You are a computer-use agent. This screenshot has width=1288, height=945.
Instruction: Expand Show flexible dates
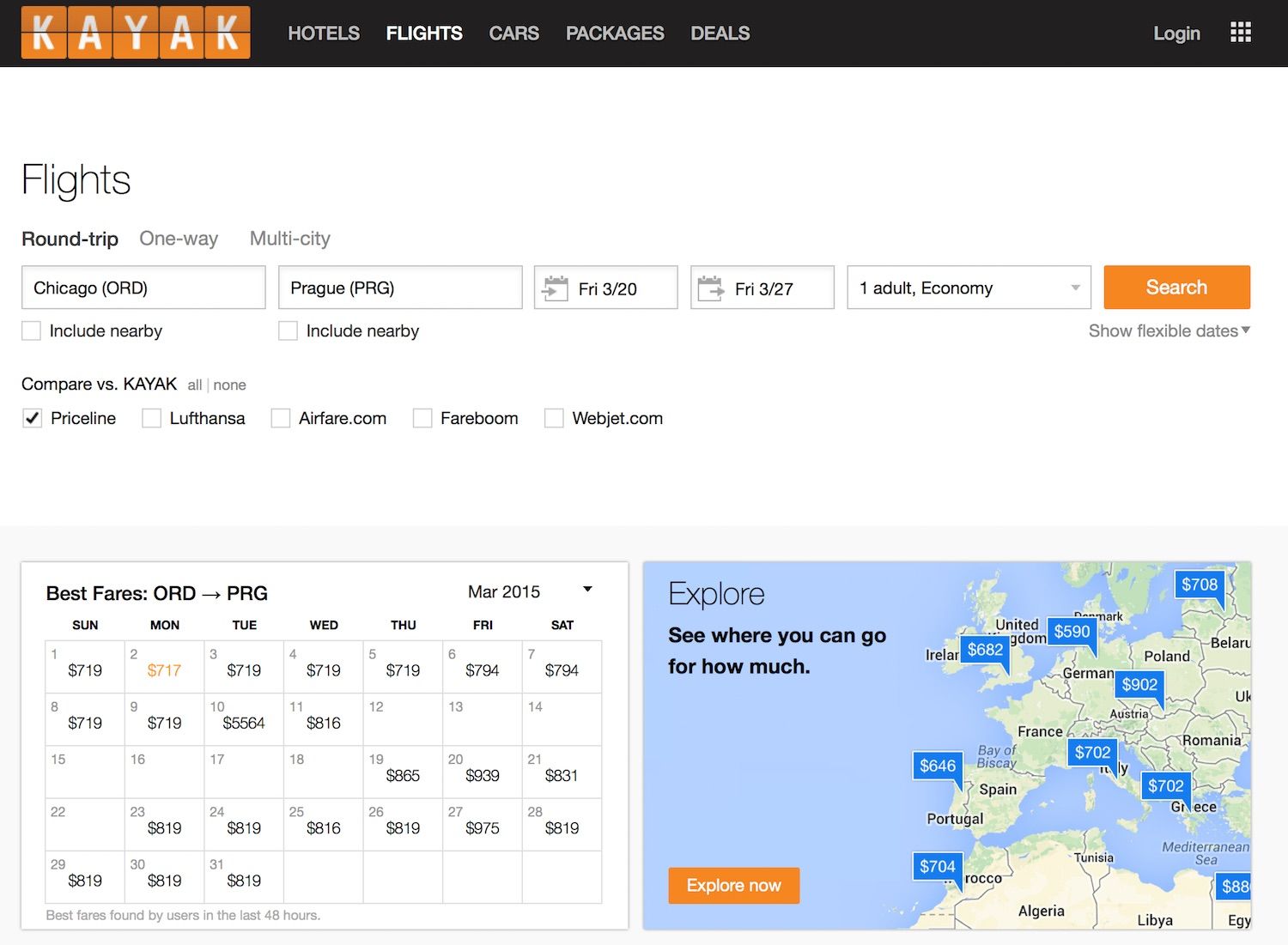1169,330
